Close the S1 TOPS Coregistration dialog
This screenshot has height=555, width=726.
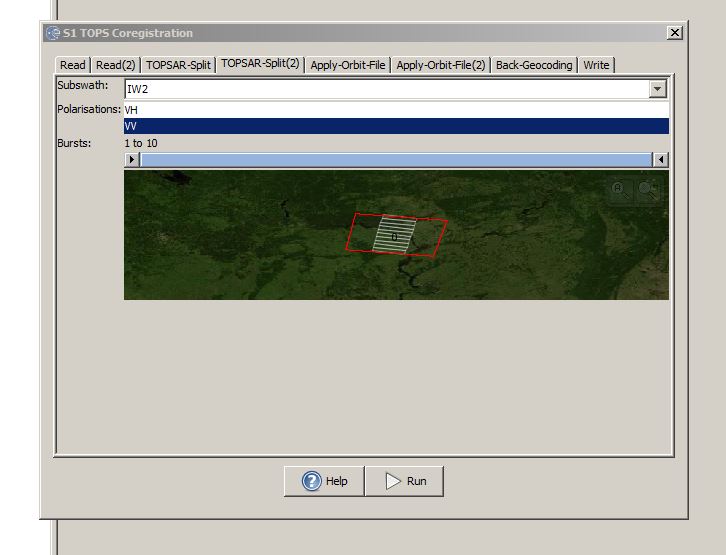(x=675, y=32)
